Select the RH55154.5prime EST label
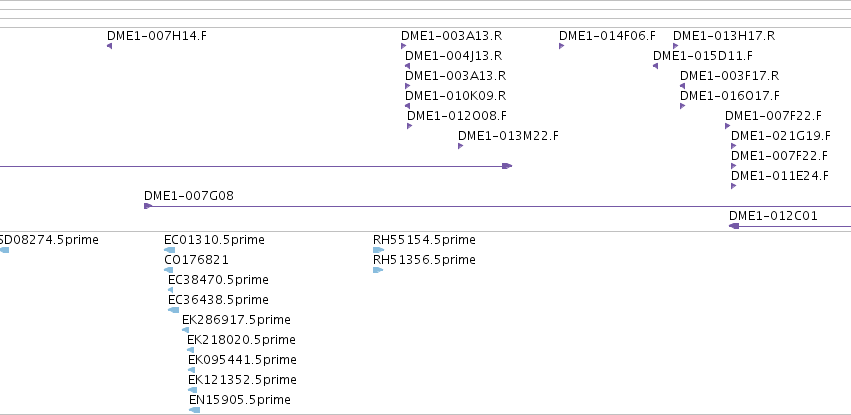This screenshot has width=851, height=415. (x=424, y=240)
